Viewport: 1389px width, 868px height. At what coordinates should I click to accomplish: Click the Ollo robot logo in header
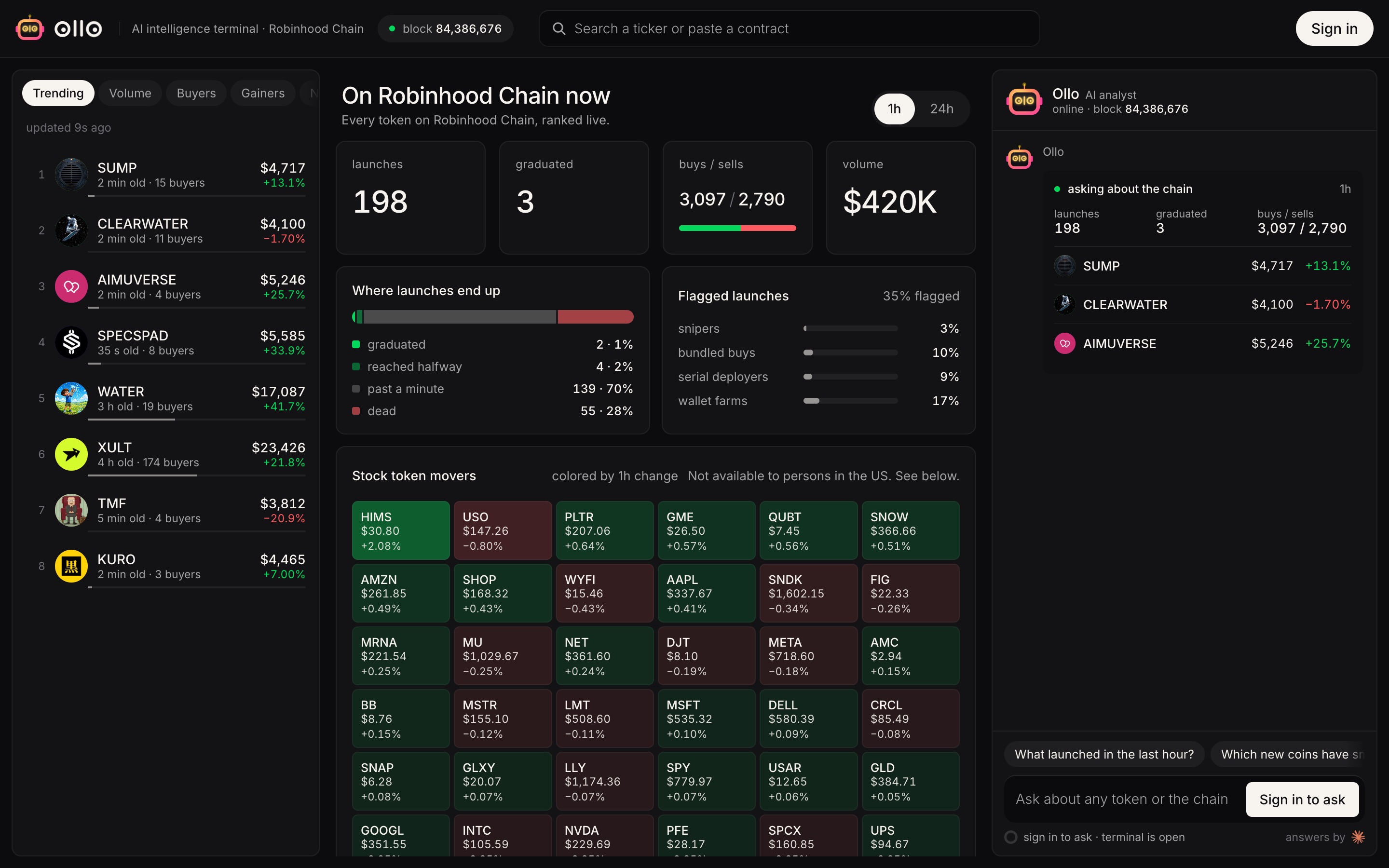[30, 28]
